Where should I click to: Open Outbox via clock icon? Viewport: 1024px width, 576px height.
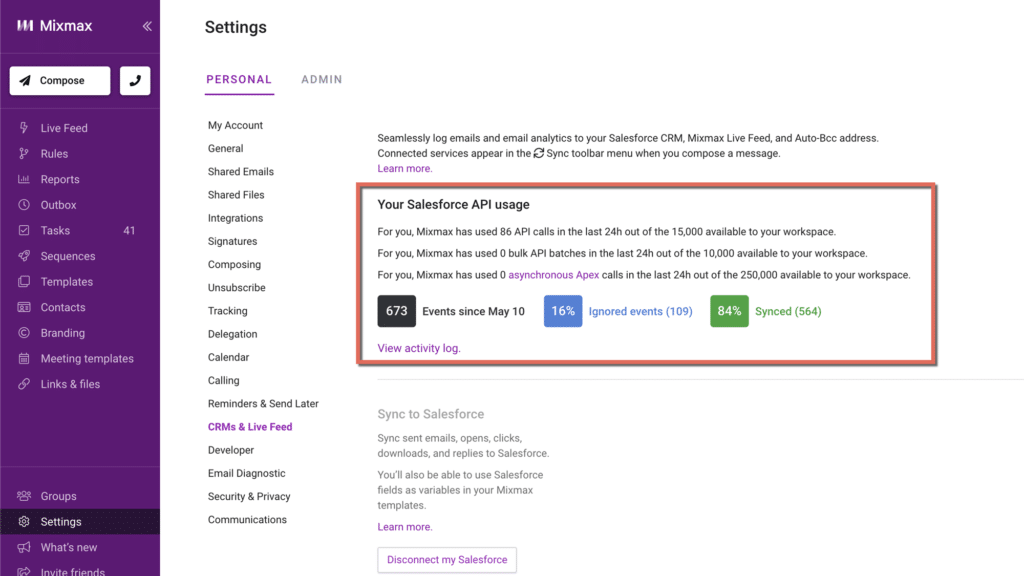pos(23,205)
